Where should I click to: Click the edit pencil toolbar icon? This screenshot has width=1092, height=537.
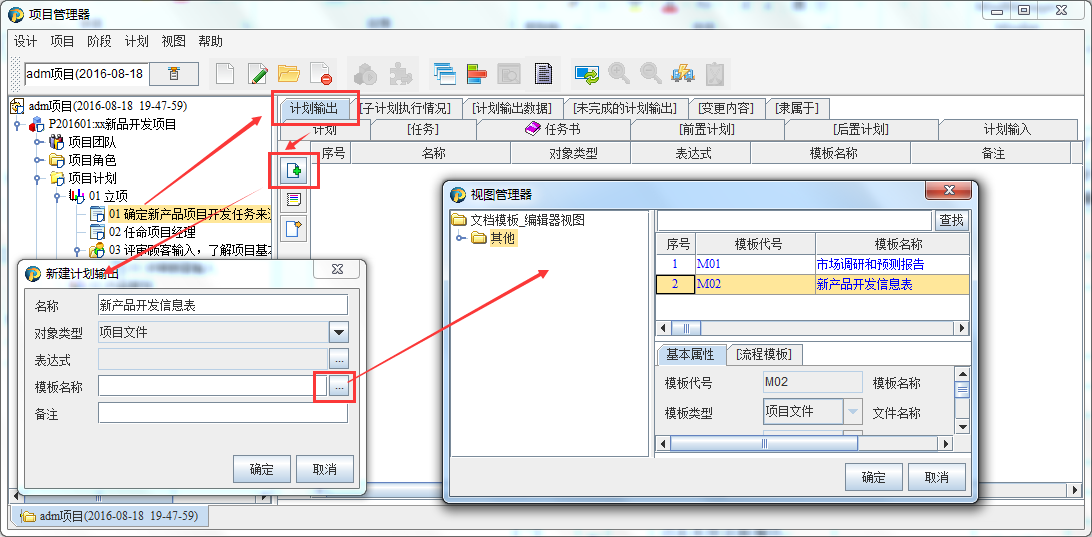point(258,73)
